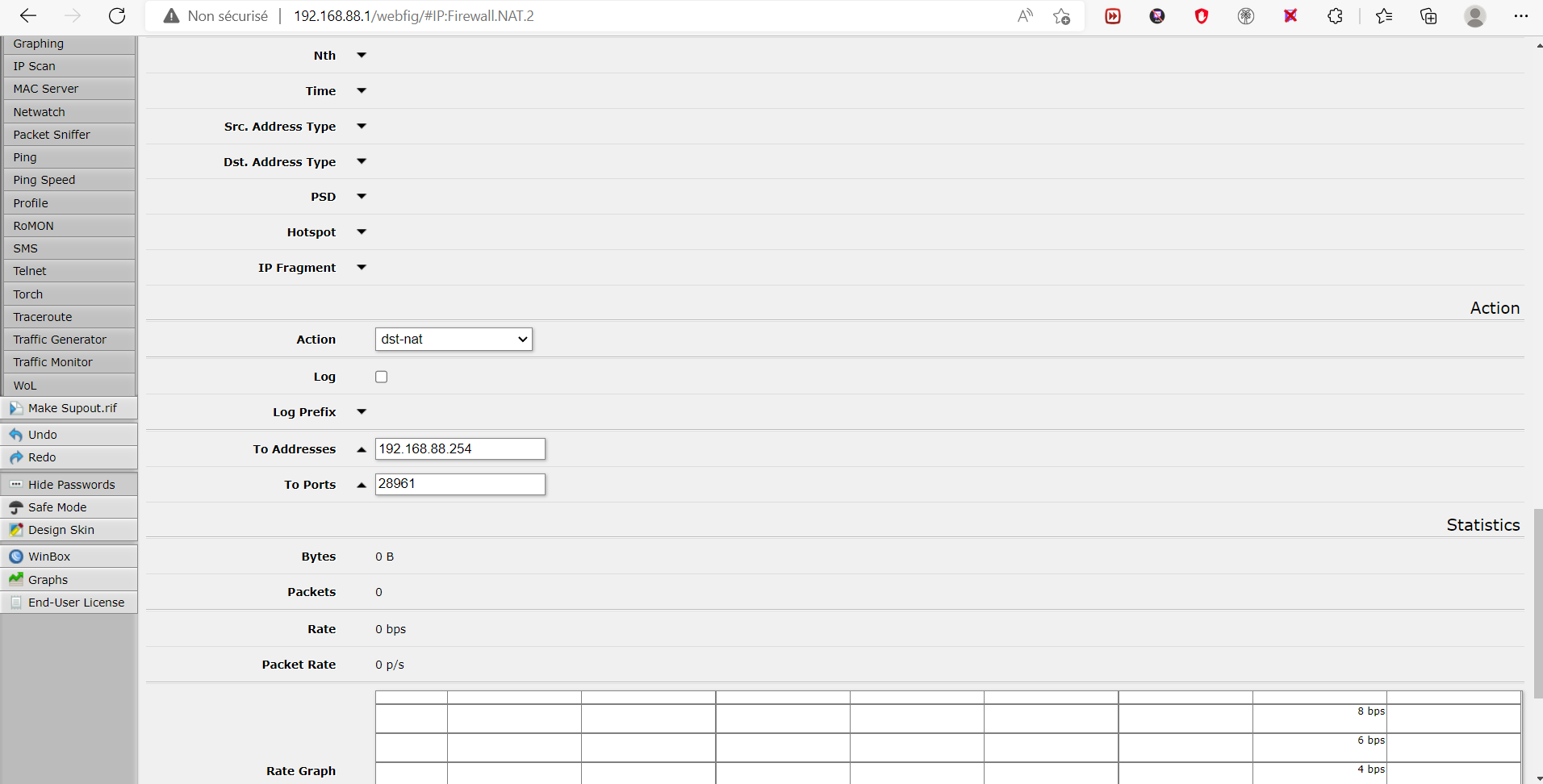Open Torch menu item
The width and height of the screenshot is (1543, 784).
[x=69, y=294]
